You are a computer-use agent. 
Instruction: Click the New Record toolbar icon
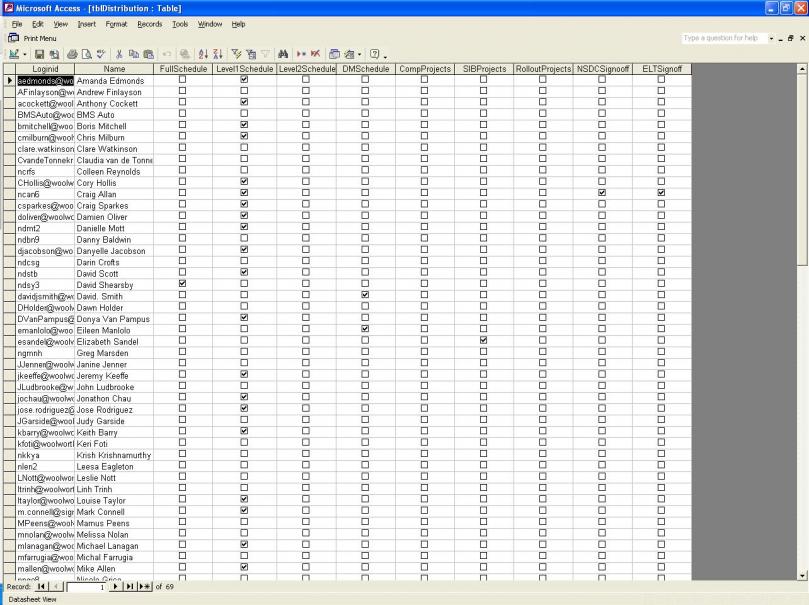pyautogui.click(x=301, y=54)
